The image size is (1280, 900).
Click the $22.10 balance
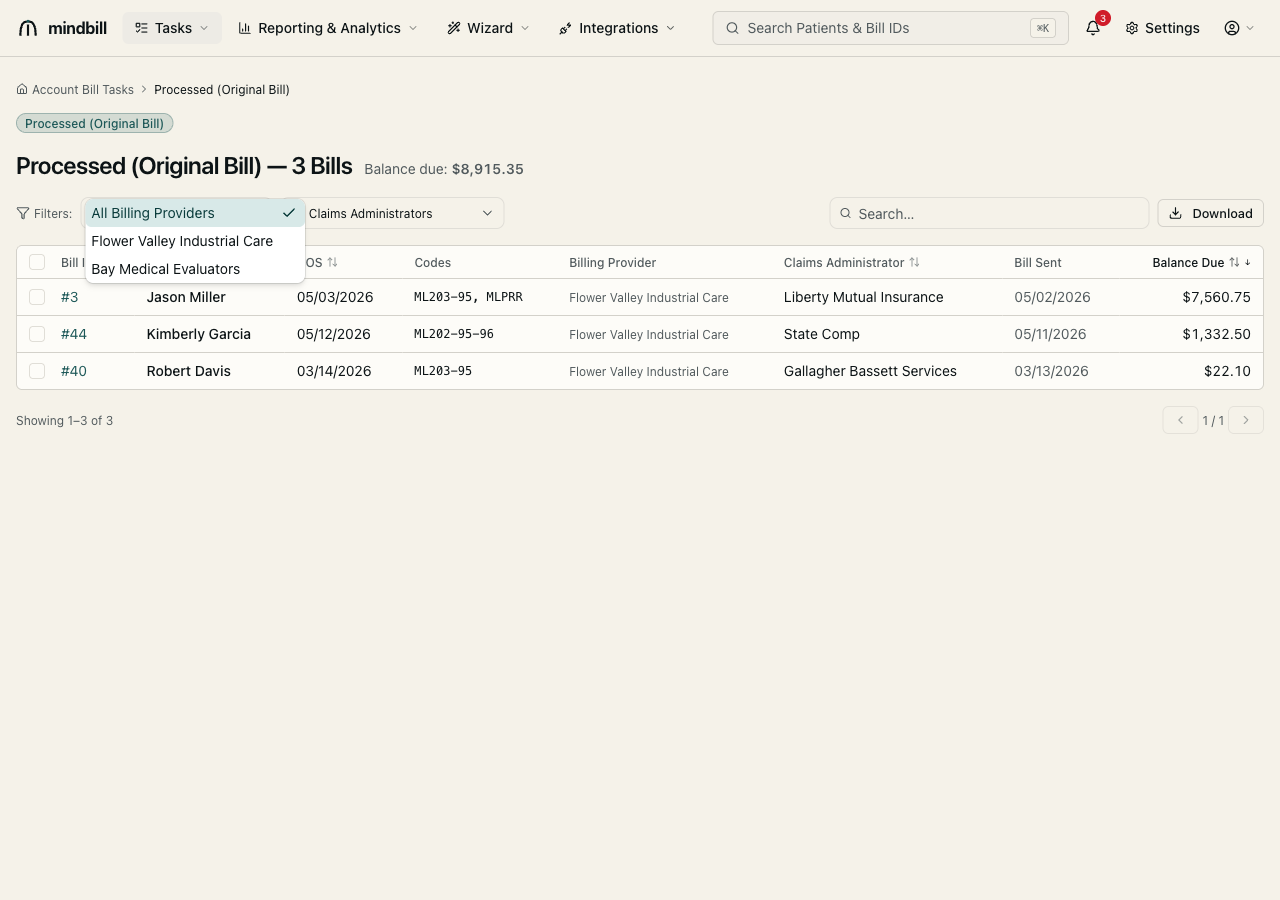pos(1227,371)
